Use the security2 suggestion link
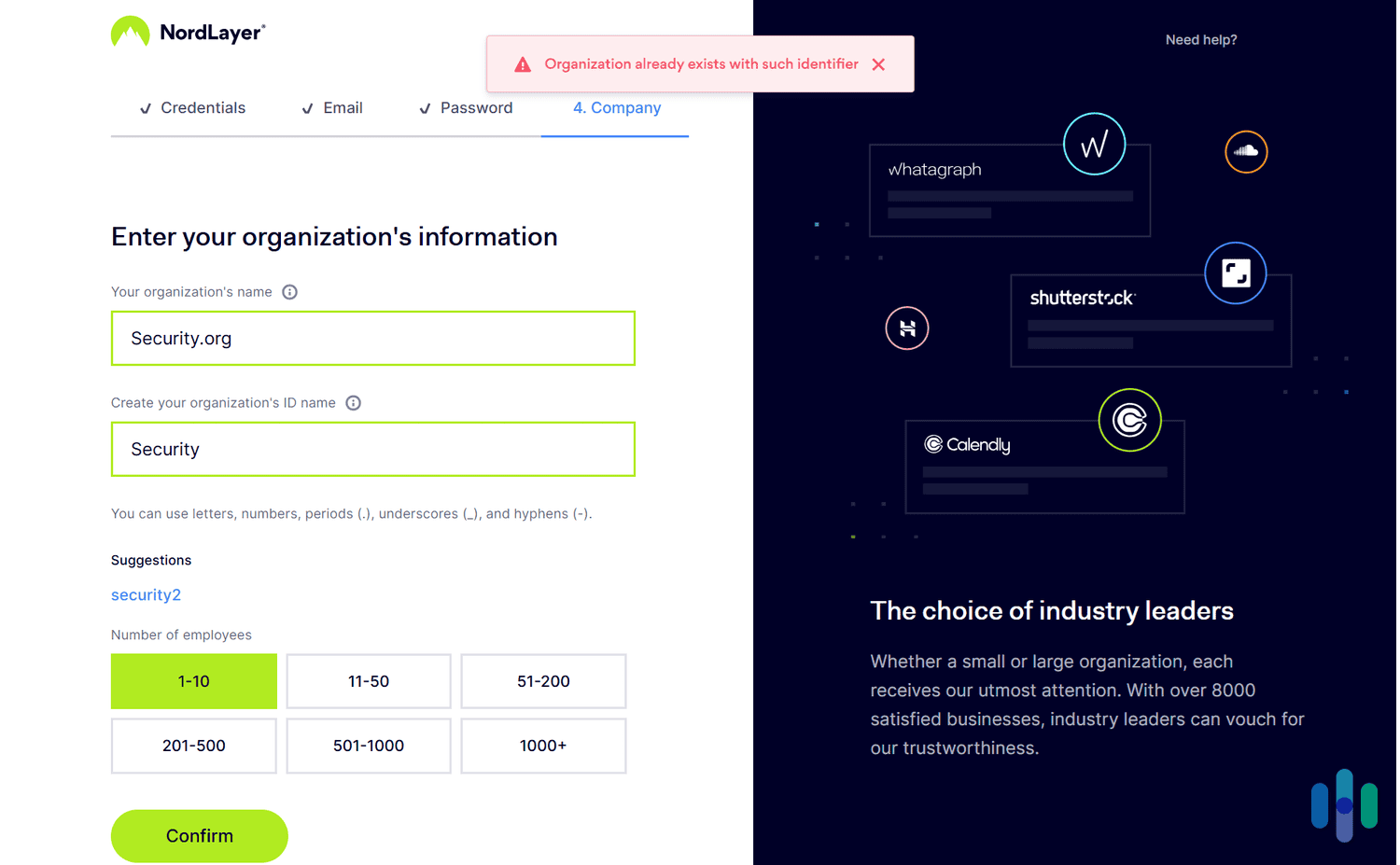Image resolution: width=1400 pixels, height=865 pixels. coord(147,595)
